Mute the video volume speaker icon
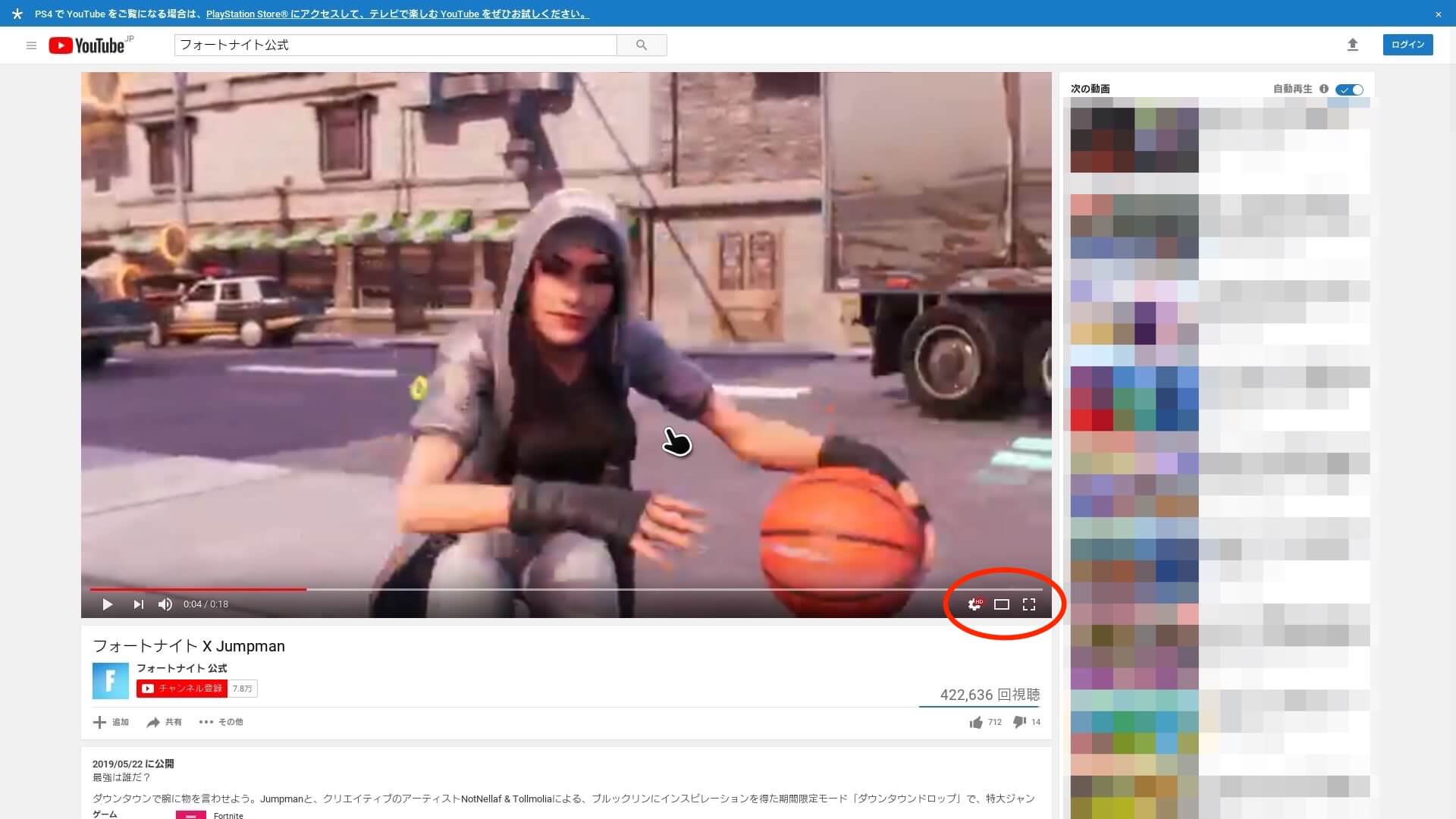The image size is (1456, 819). coord(165,604)
